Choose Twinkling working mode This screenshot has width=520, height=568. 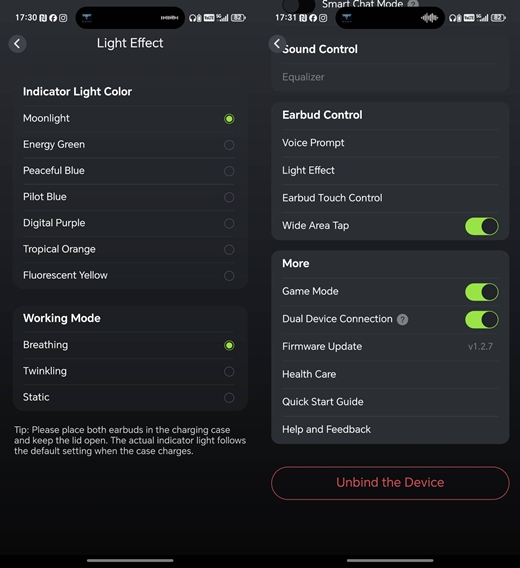point(129,371)
